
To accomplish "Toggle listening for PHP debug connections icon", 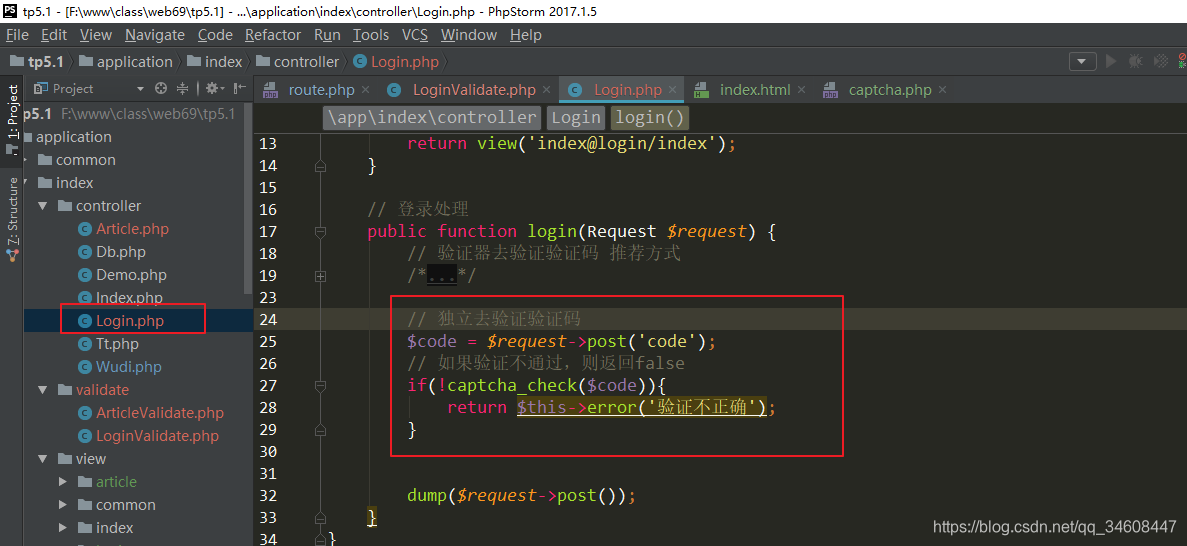I will pos(1182,61).
